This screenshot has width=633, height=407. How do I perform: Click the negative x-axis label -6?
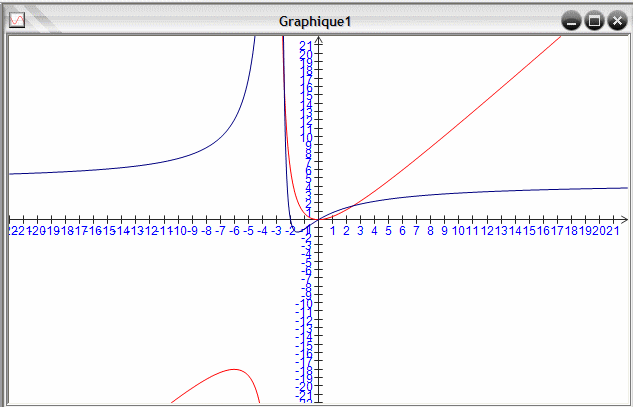tap(234, 231)
